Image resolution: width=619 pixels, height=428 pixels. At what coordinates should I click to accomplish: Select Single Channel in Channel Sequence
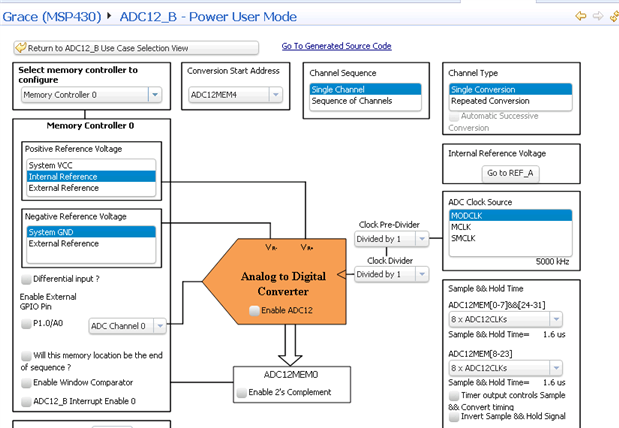pyautogui.click(x=366, y=89)
